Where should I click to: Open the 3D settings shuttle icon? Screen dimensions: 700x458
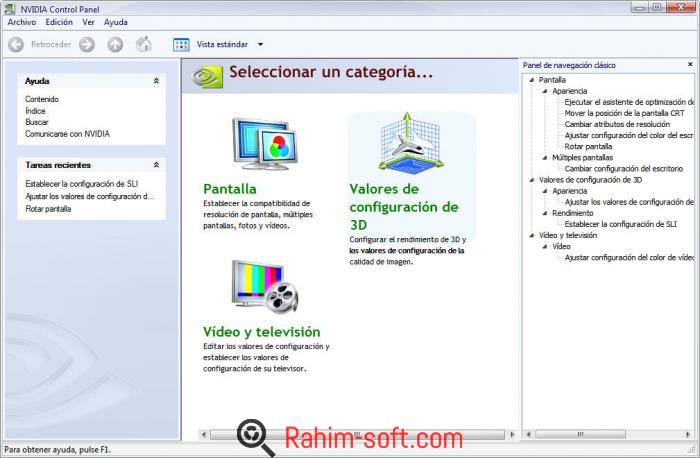(411, 144)
